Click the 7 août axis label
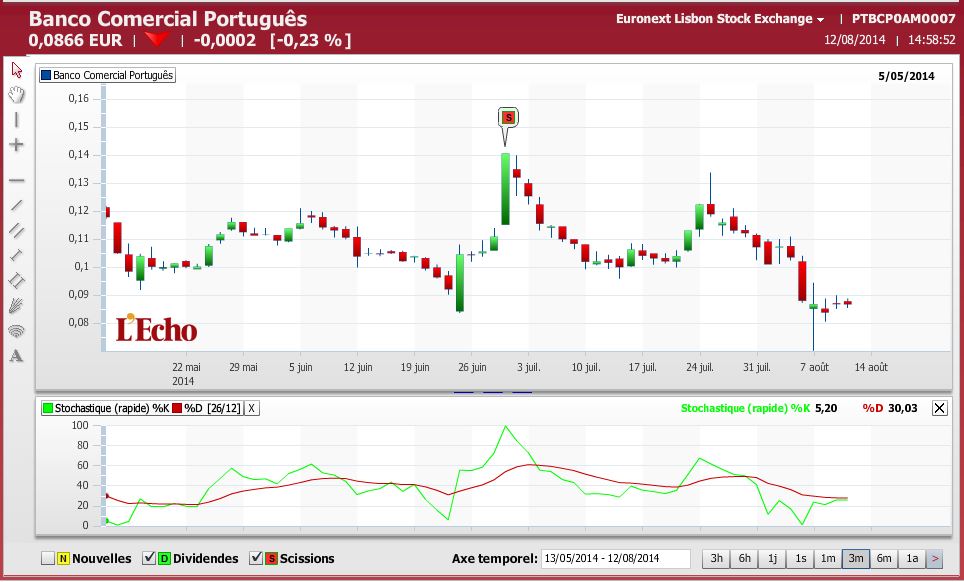 coord(814,368)
